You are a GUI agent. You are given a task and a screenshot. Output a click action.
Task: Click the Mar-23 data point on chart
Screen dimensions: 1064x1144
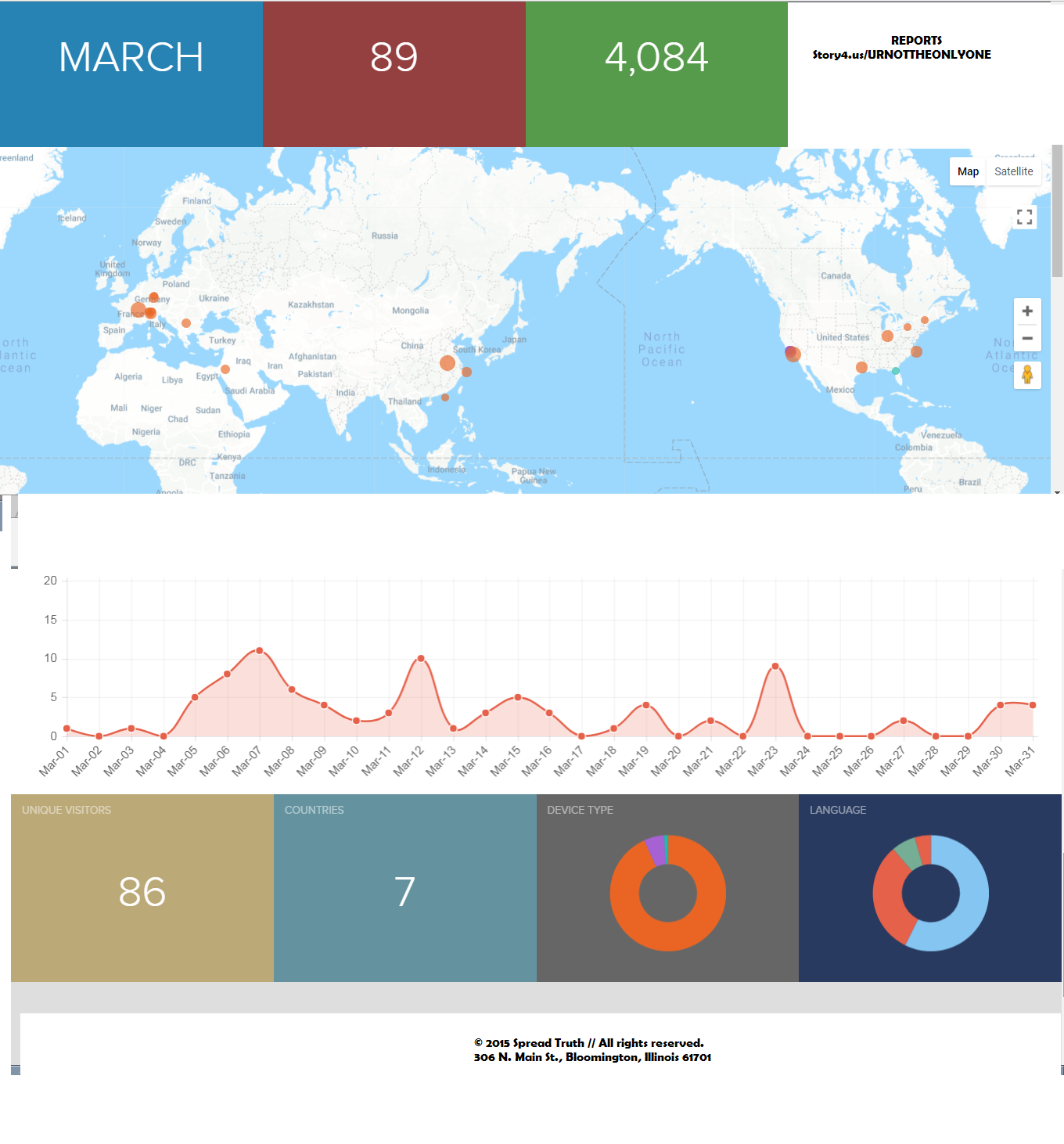tap(775, 667)
